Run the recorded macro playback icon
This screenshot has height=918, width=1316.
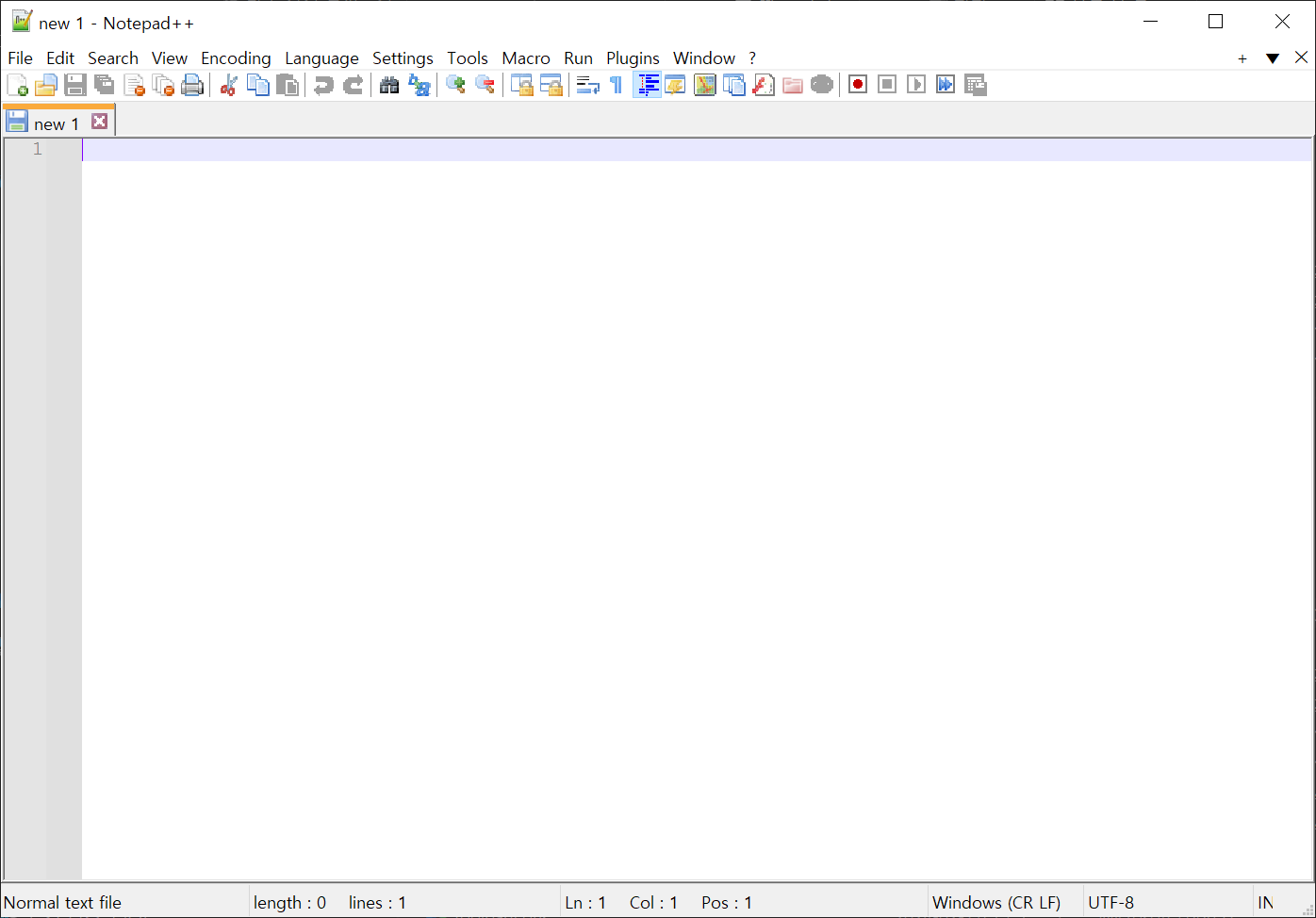915,84
